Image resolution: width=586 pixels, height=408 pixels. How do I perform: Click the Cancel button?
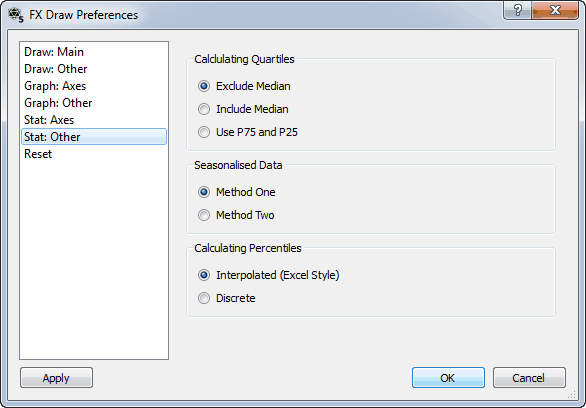pos(529,378)
